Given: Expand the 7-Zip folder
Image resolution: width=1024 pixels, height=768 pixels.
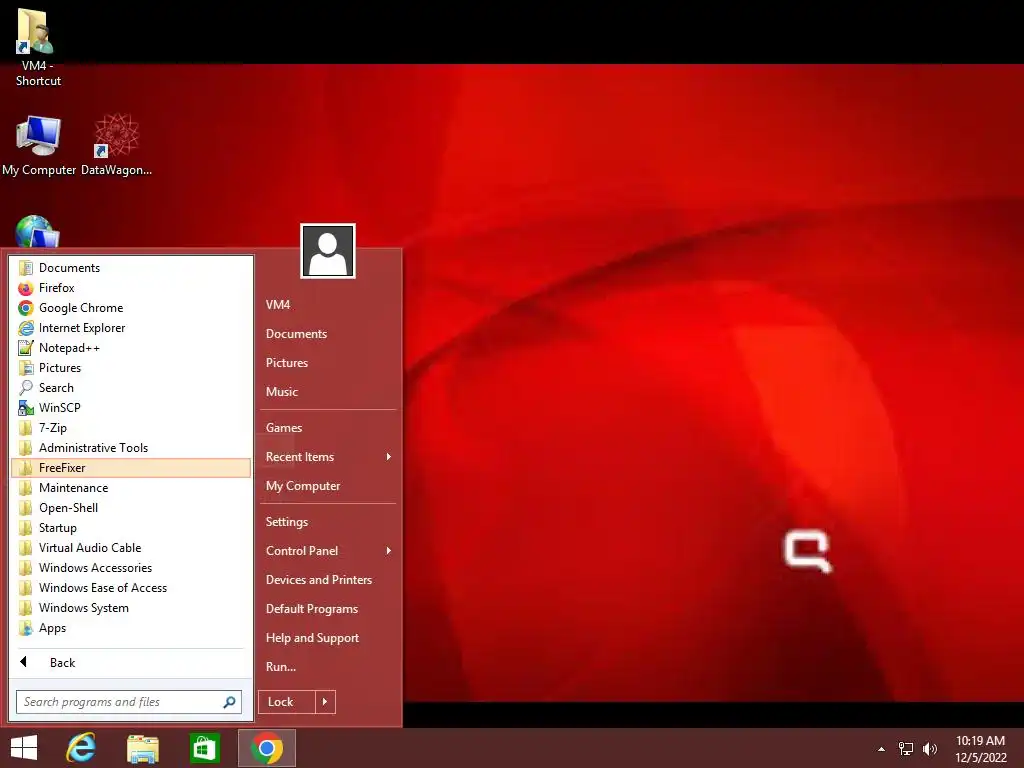Looking at the screenshot, I should point(131,428).
